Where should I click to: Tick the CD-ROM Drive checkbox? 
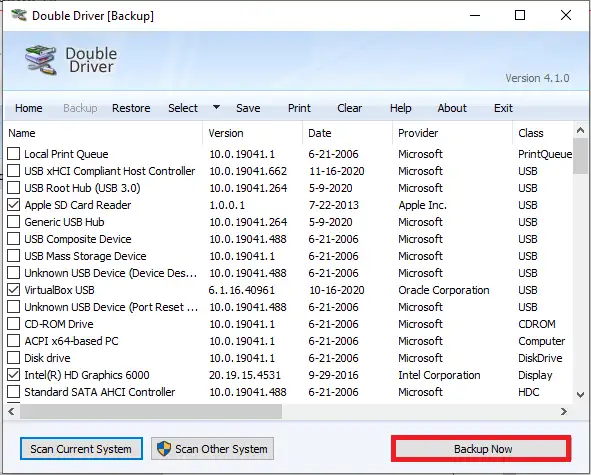pyautogui.click(x=14, y=324)
